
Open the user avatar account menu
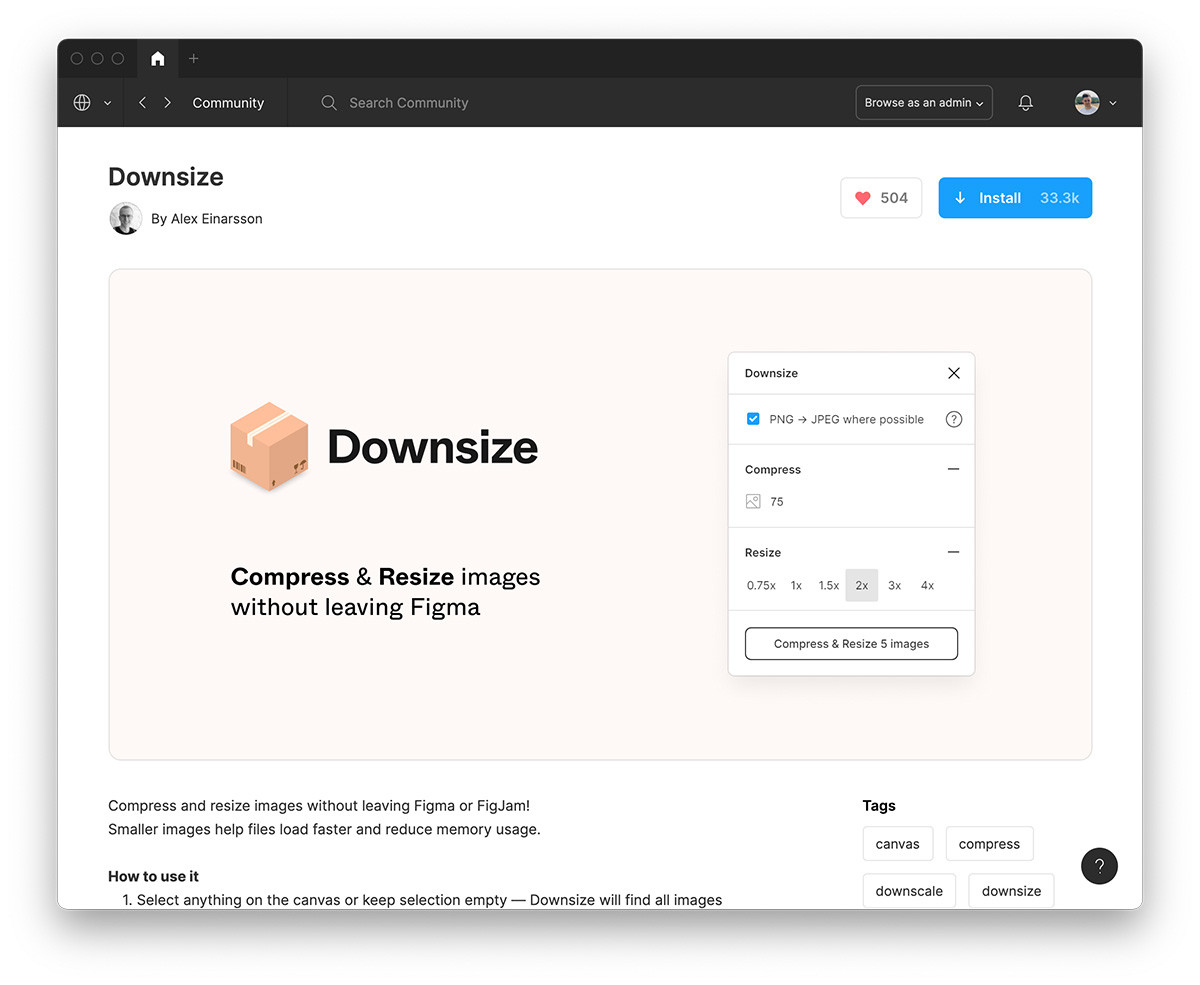coord(1095,103)
